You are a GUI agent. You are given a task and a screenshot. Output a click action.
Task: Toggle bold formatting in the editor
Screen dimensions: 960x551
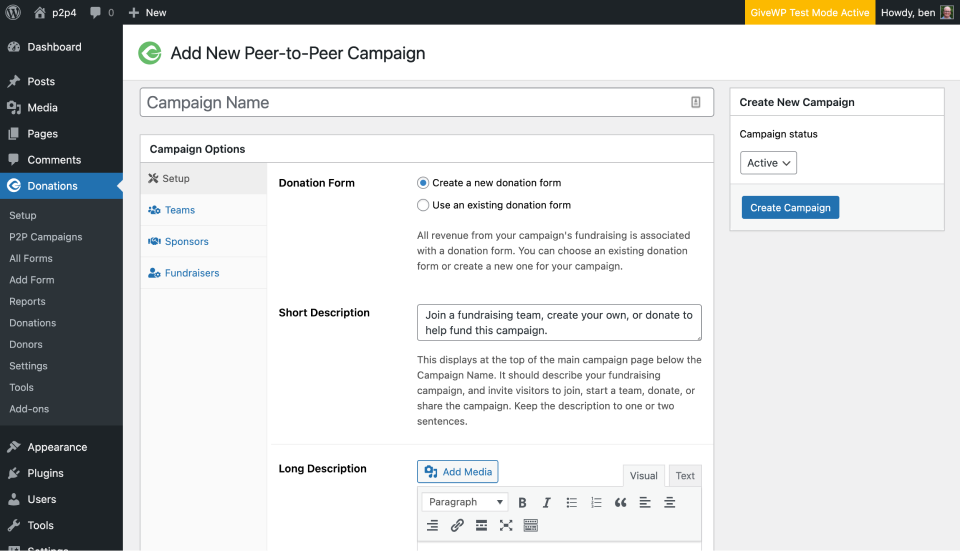click(522, 503)
